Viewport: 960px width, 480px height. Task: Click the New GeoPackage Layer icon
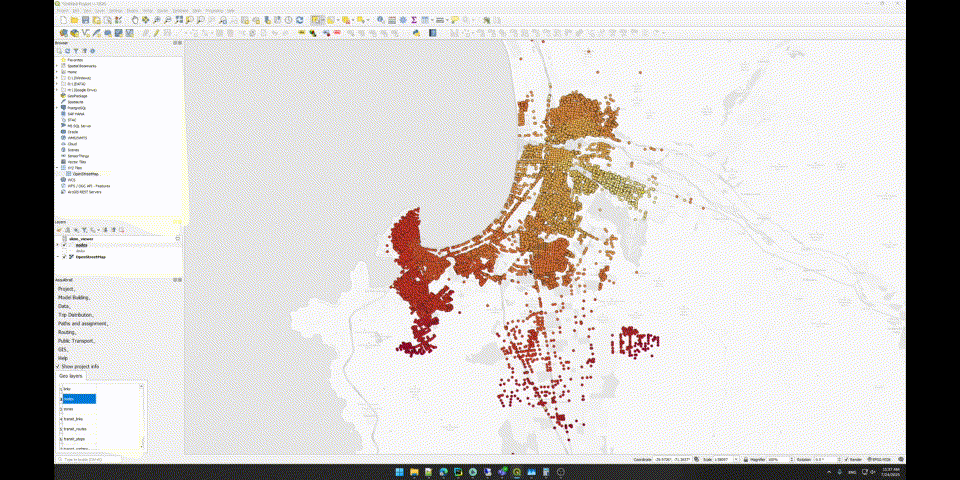point(75,32)
